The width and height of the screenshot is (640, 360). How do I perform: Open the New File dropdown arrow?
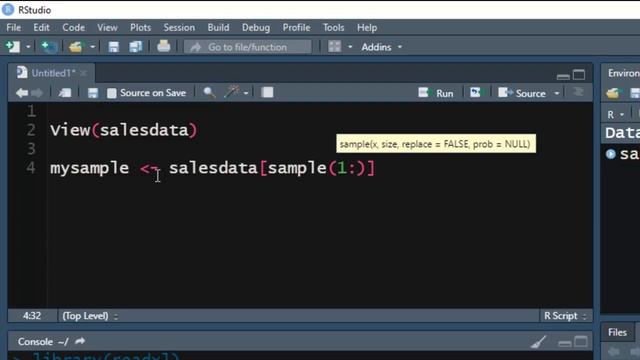pos(28,47)
